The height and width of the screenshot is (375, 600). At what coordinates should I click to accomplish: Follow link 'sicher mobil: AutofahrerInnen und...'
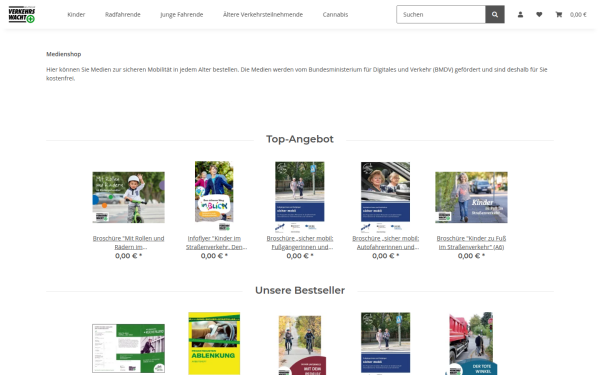click(386, 243)
